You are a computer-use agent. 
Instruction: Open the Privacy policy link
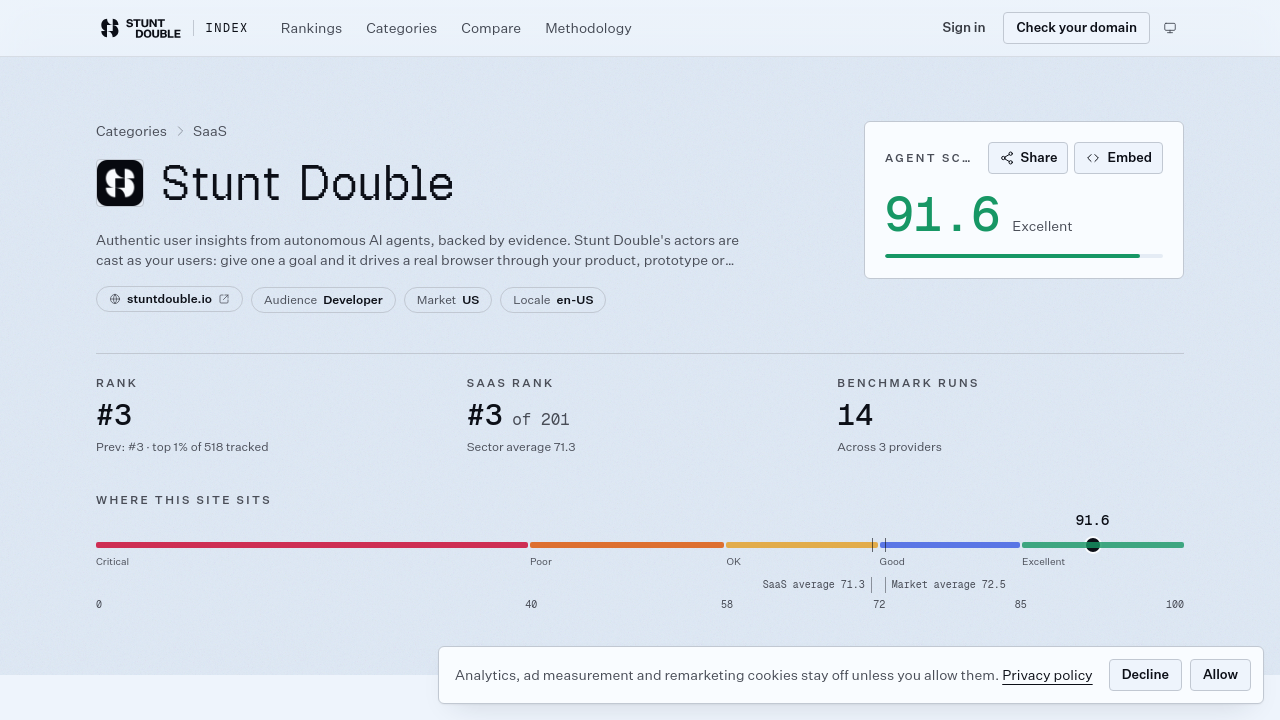click(x=1047, y=676)
